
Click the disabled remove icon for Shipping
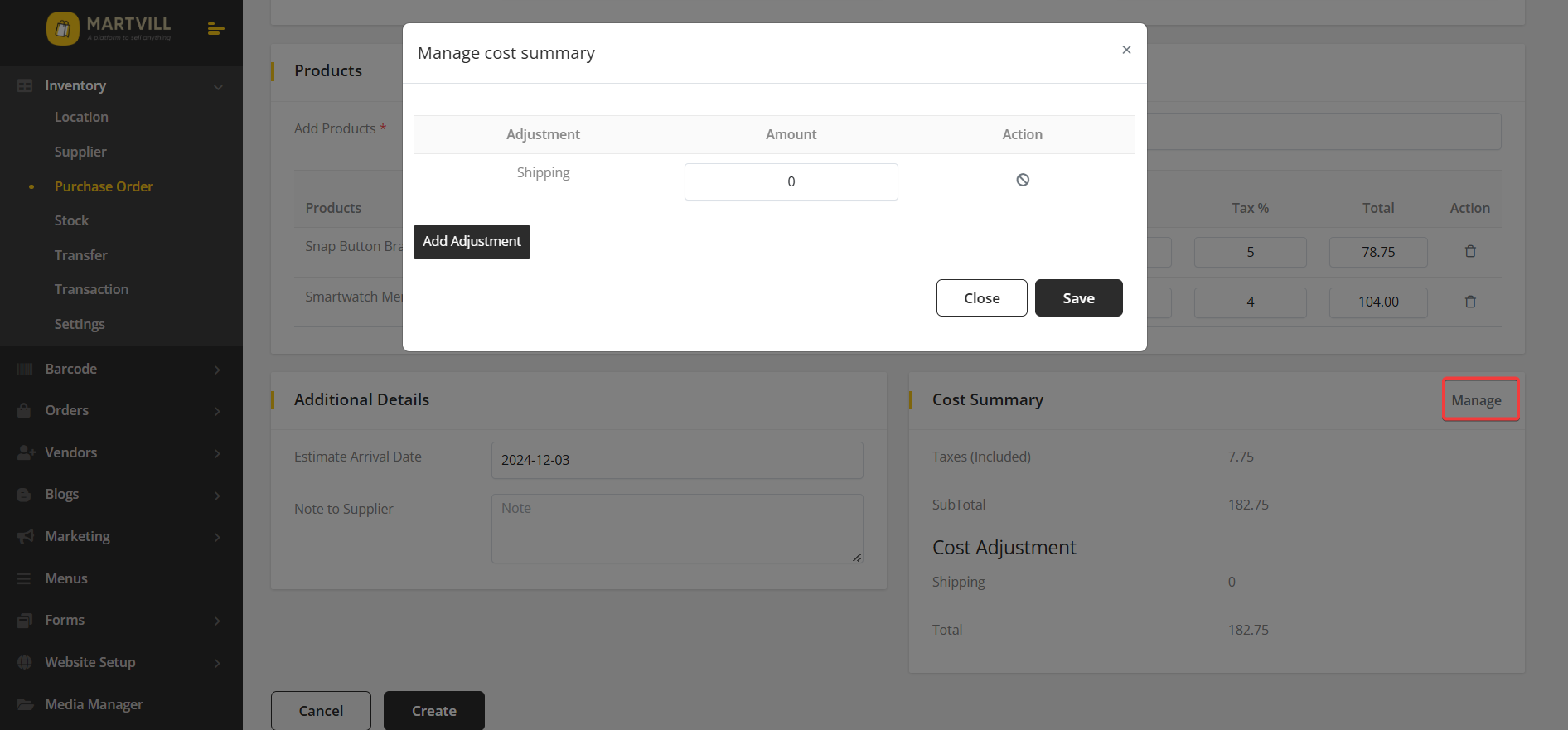tap(1023, 180)
